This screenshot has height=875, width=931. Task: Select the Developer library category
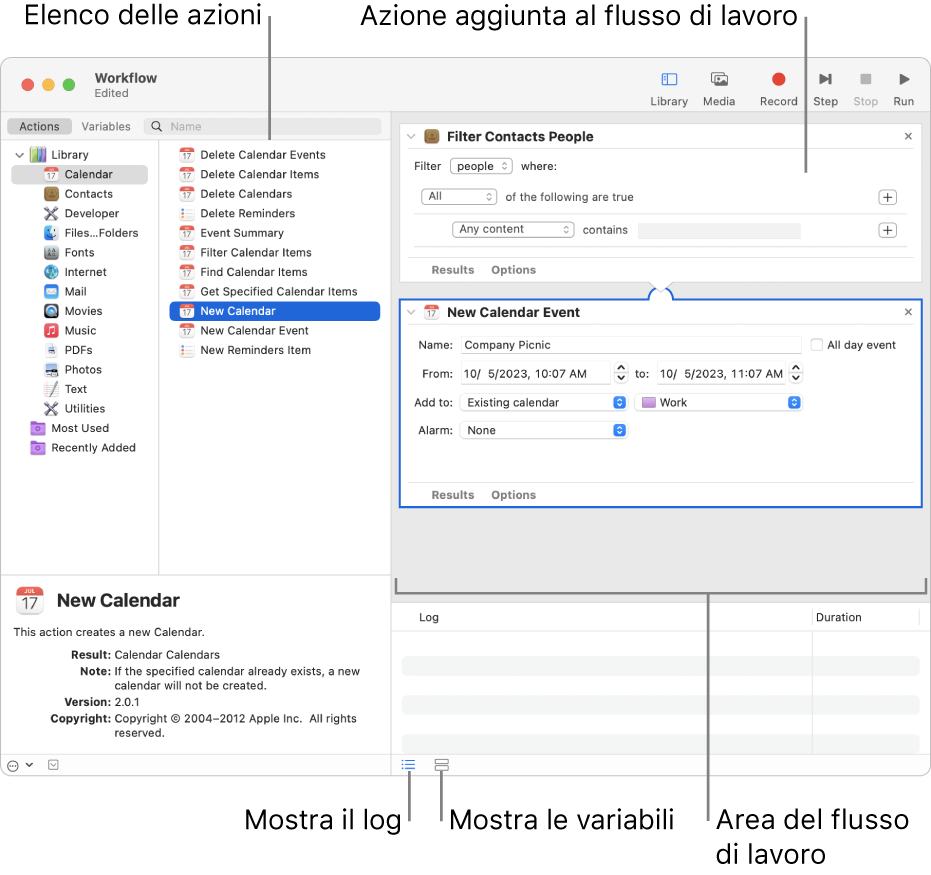[82, 214]
